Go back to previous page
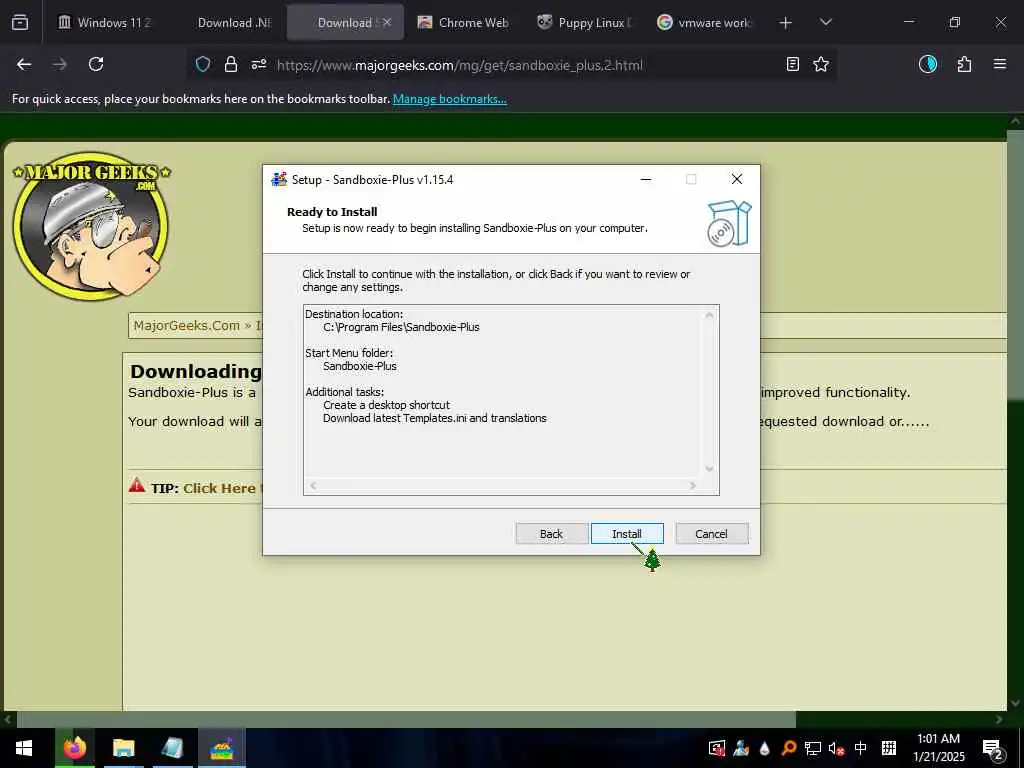1024x768 pixels. [x=24, y=64]
